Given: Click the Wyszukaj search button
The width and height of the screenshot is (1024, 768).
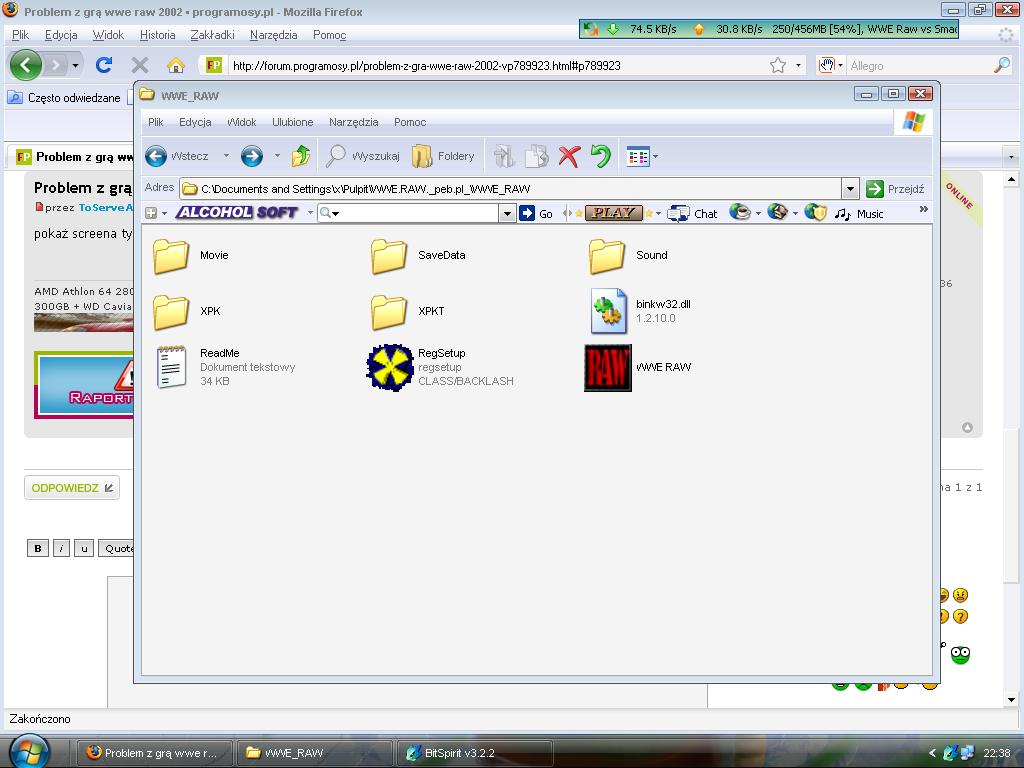Looking at the screenshot, I should (362, 156).
